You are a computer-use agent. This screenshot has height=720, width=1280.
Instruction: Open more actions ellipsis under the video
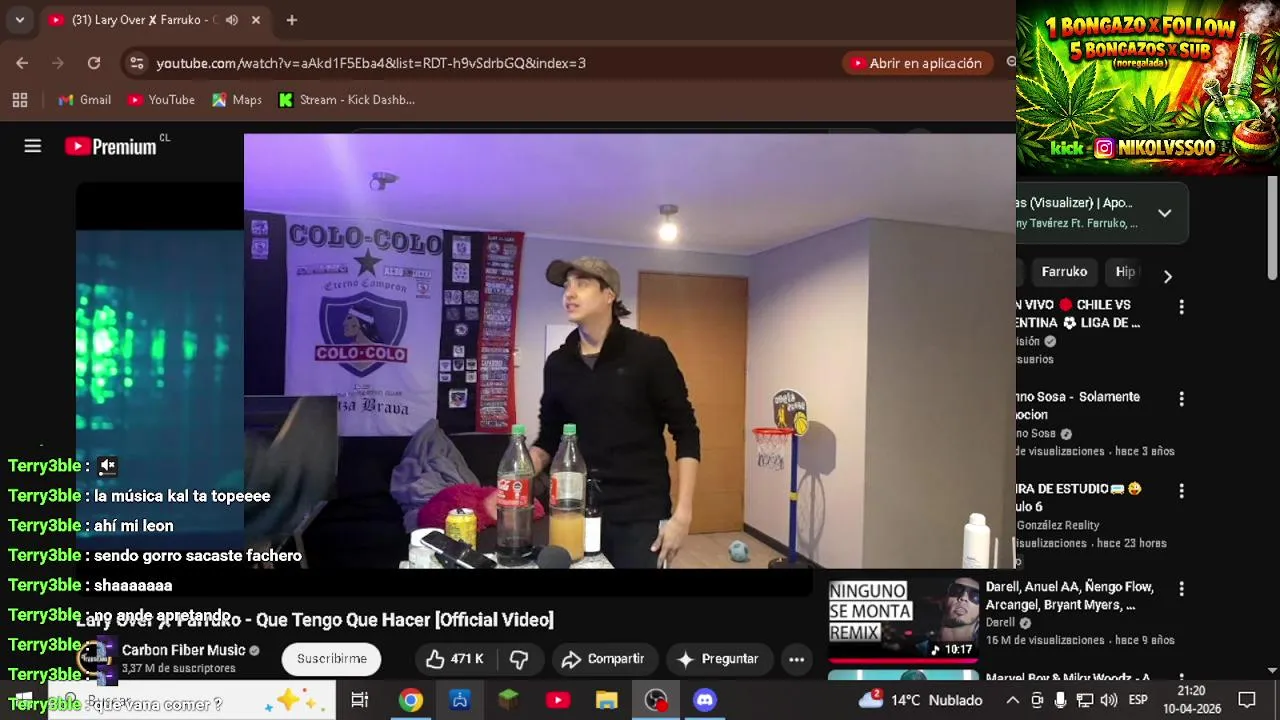pos(796,659)
